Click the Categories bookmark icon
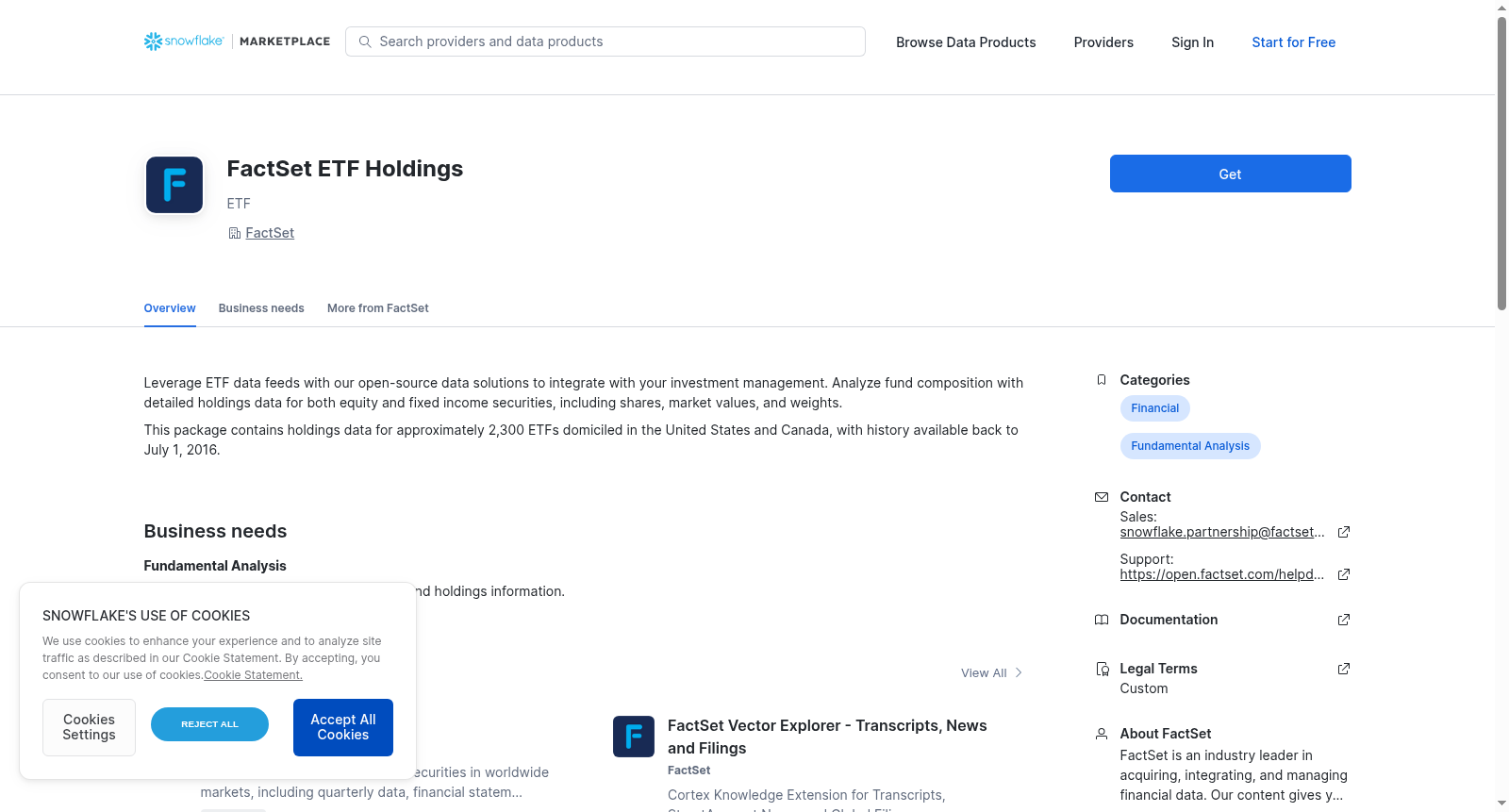 [x=1101, y=380]
